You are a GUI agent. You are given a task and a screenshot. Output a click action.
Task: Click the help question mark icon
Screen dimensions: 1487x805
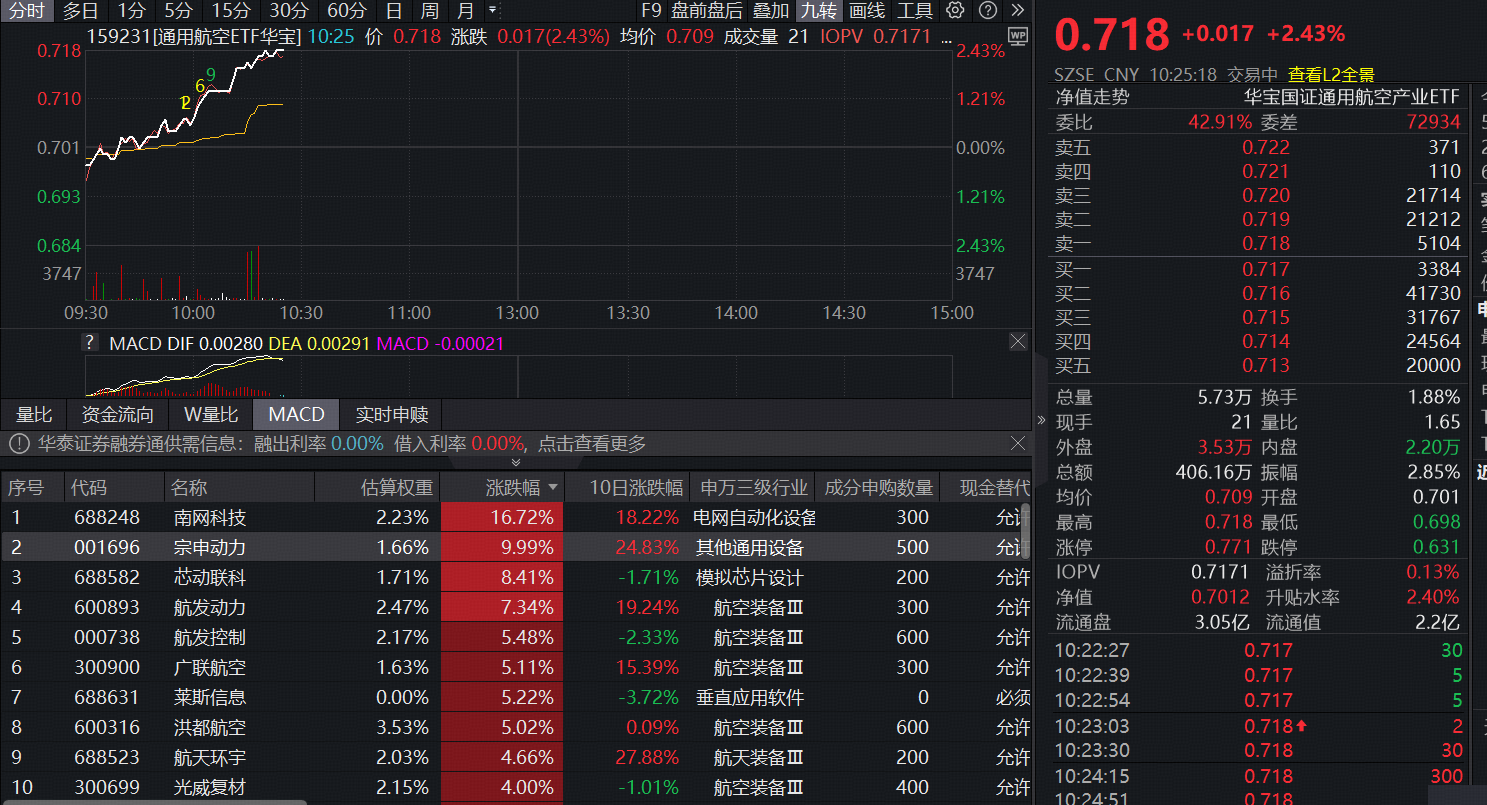[988, 11]
